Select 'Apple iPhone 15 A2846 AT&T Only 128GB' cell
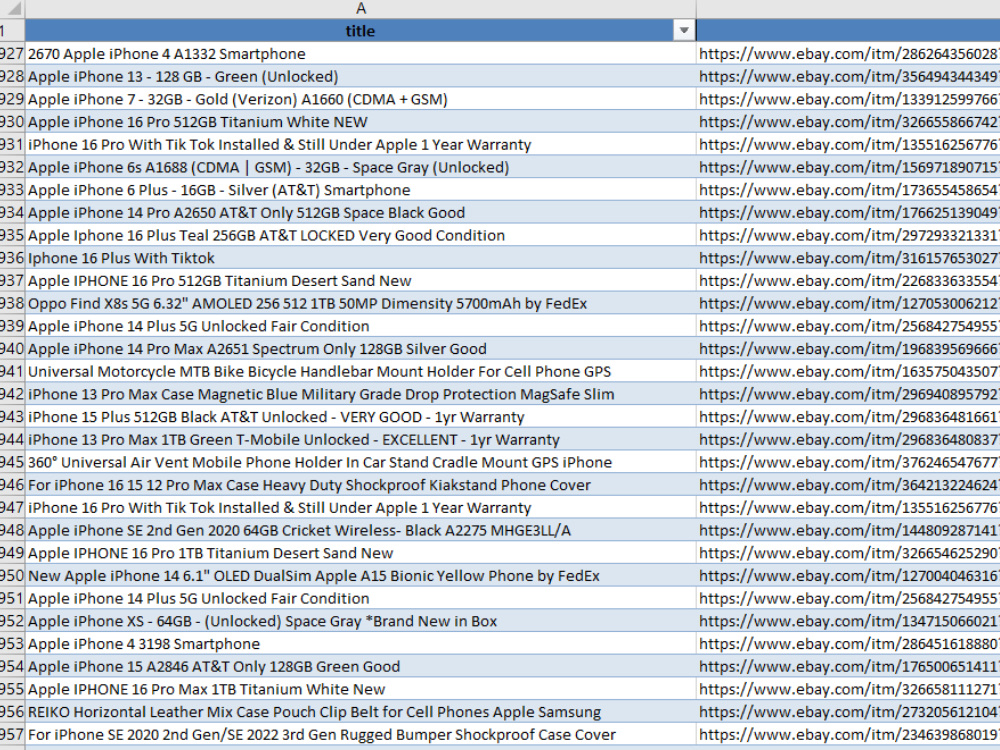This screenshot has width=1000, height=750. pyautogui.click(x=360, y=666)
